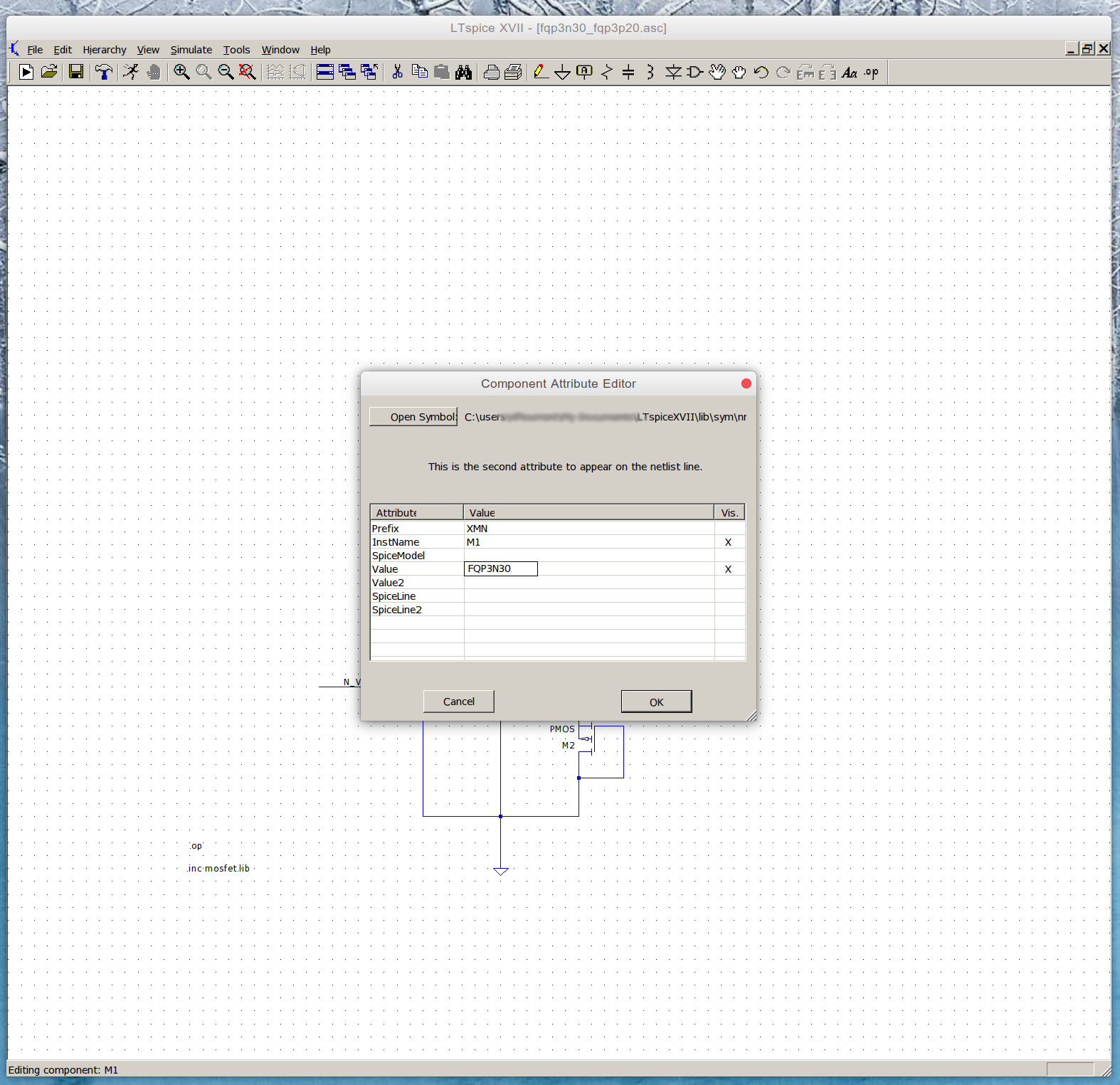Viewport: 1120px width, 1085px height.
Task: Click the Vis. column header
Action: (729, 512)
